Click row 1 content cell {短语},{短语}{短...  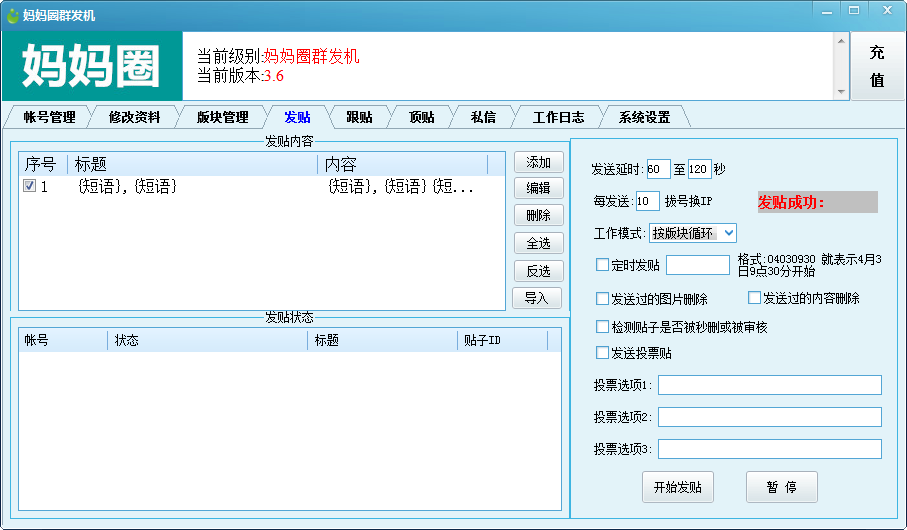(400, 186)
